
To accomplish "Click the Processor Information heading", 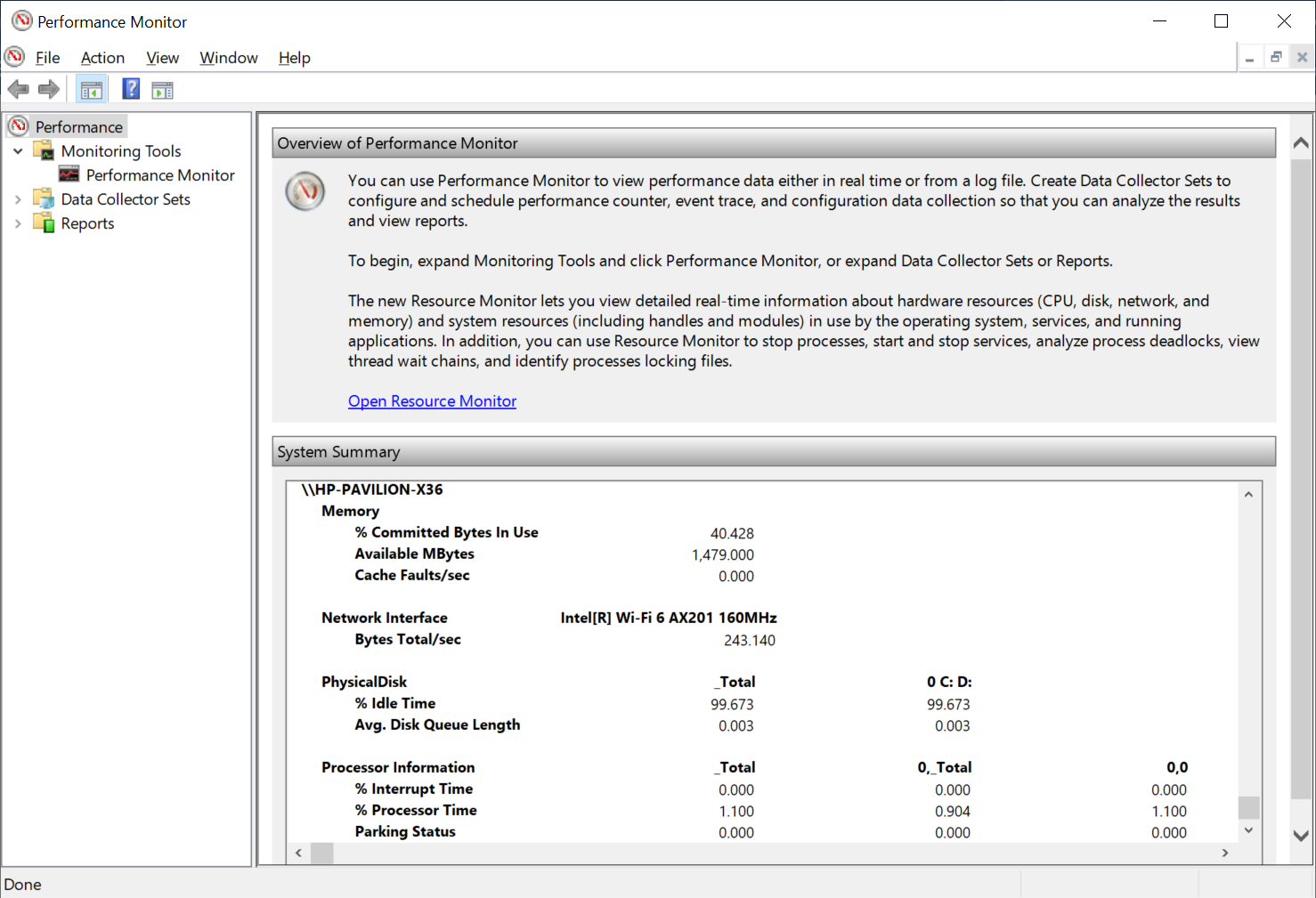I will [398, 767].
